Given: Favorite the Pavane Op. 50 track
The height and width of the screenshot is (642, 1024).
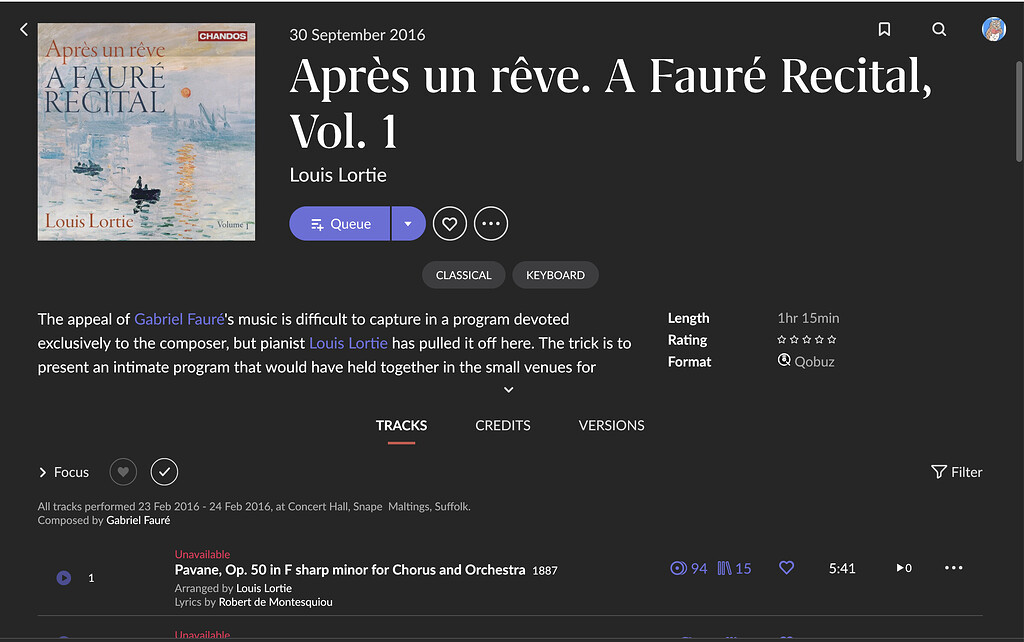Looking at the screenshot, I should click(x=786, y=567).
